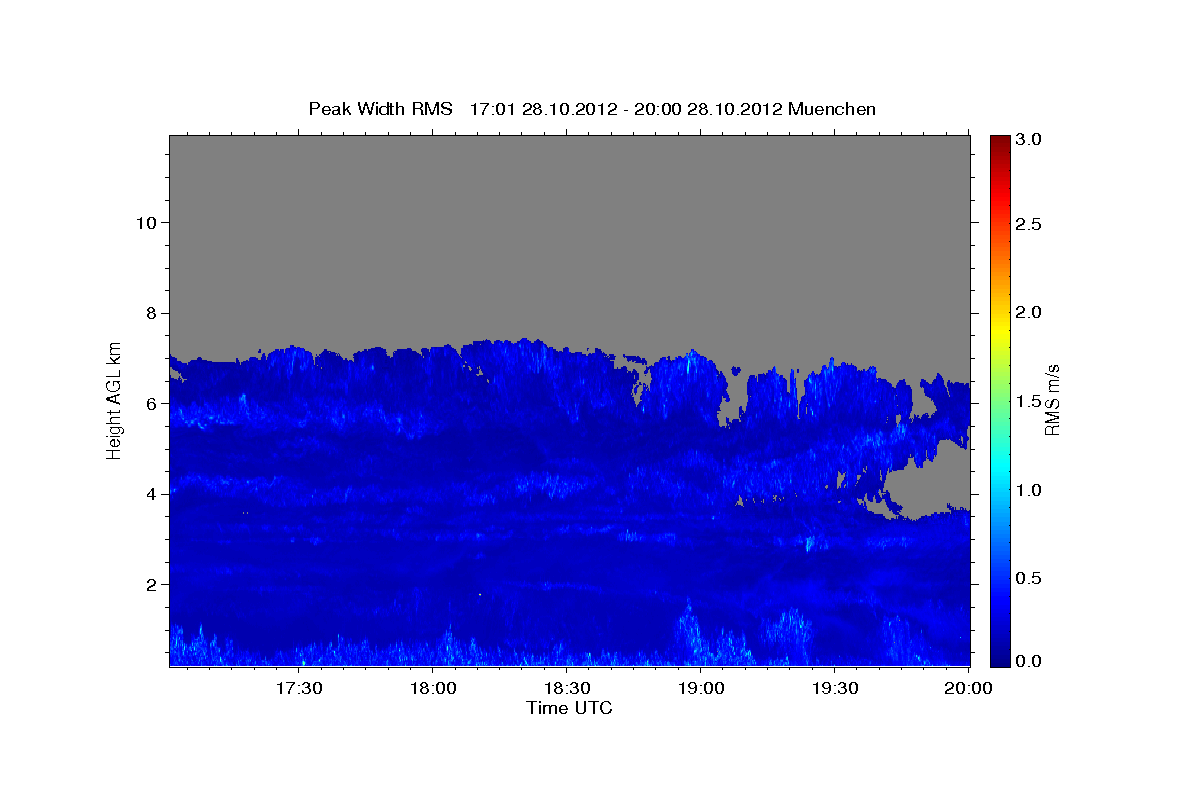Click the colorbar value 3.0

[x=1029, y=140]
